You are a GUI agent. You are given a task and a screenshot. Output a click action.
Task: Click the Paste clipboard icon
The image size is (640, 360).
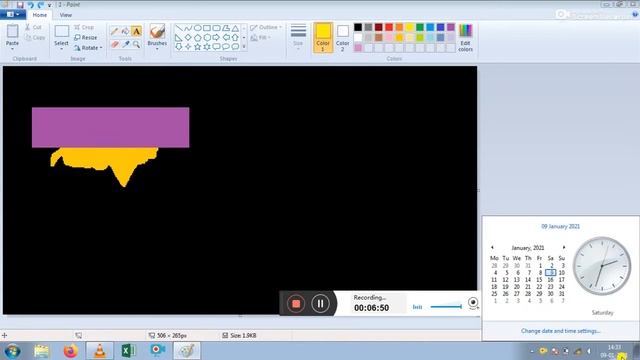pyautogui.click(x=12, y=31)
